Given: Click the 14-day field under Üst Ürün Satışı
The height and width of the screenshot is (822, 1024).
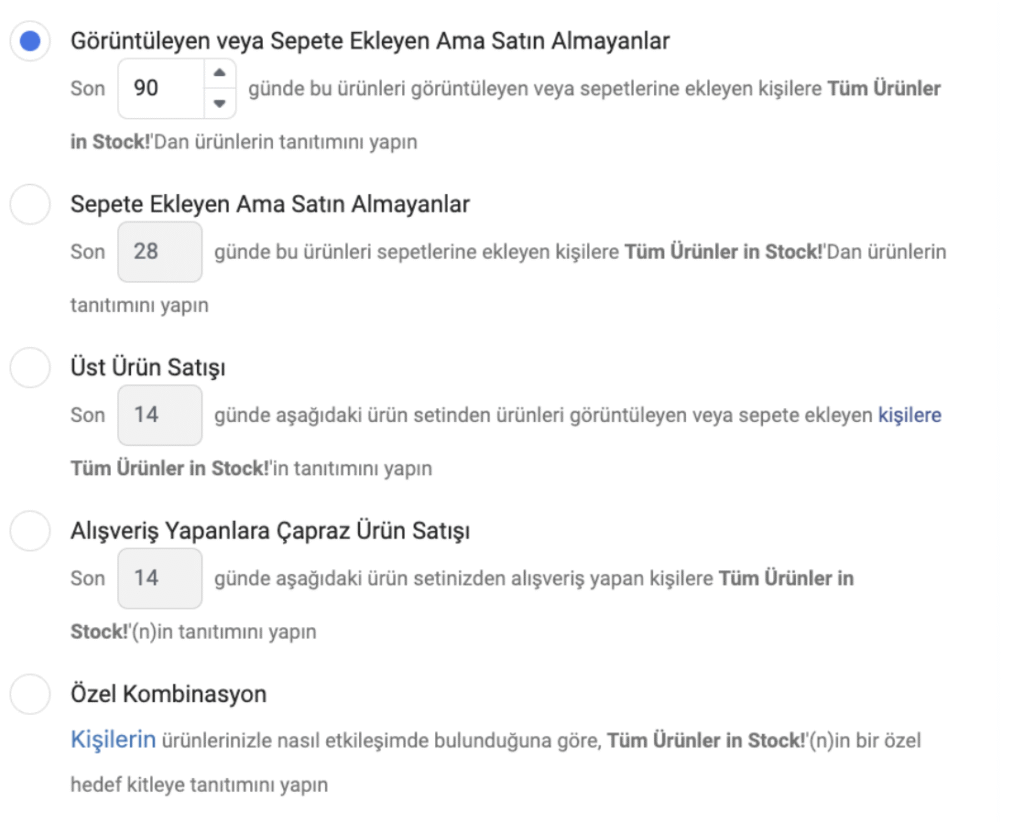Looking at the screenshot, I should pos(160,414).
